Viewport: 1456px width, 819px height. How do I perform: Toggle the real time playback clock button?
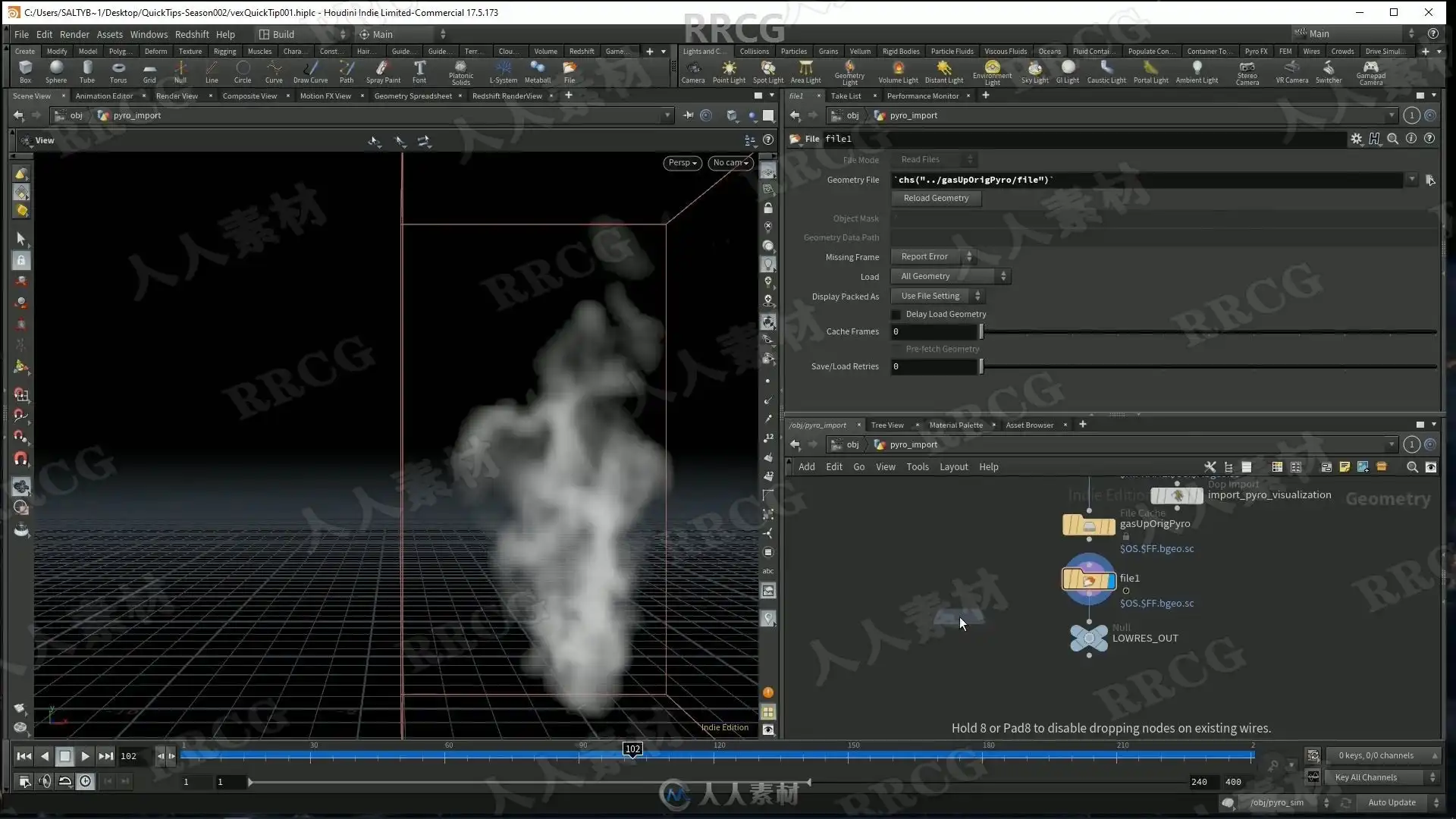86,781
